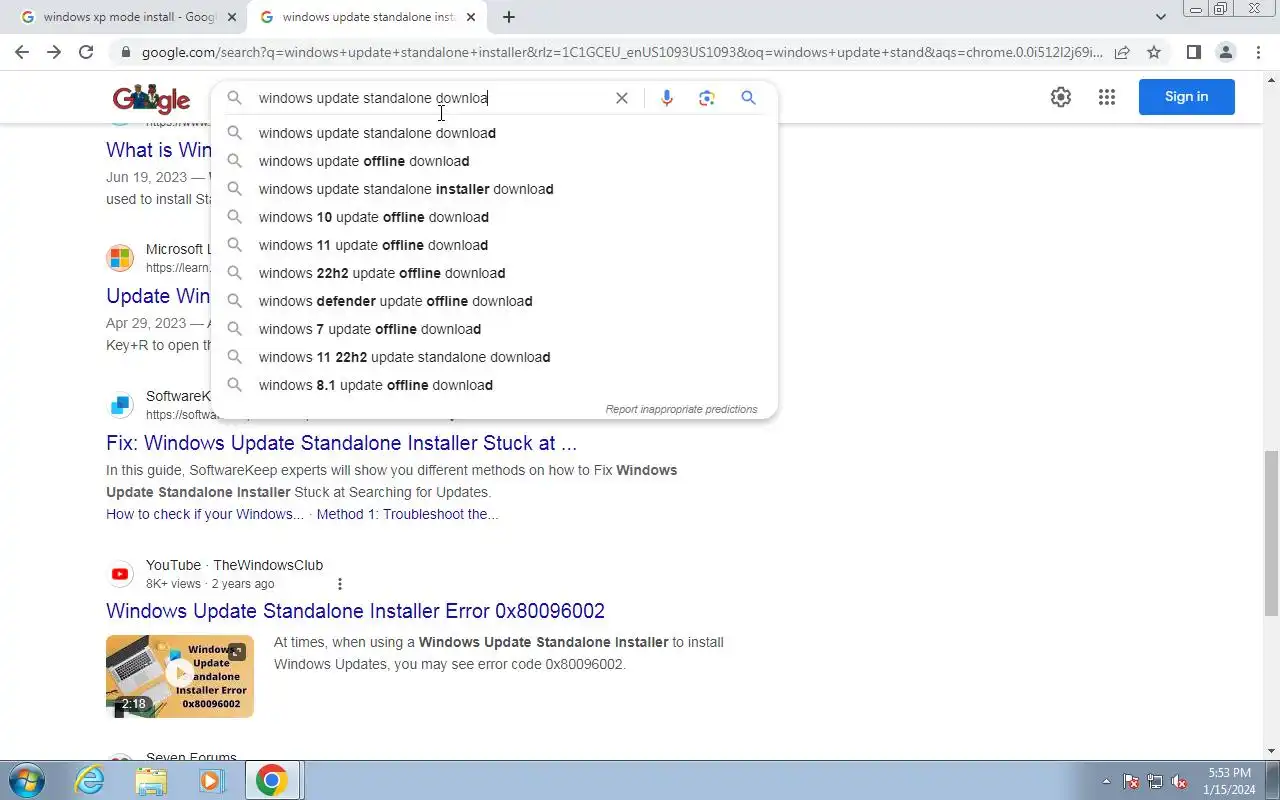This screenshot has width=1280, height=800.
Task: Open Windows Media Player from taskbar
Action: [x=211, y=780]
